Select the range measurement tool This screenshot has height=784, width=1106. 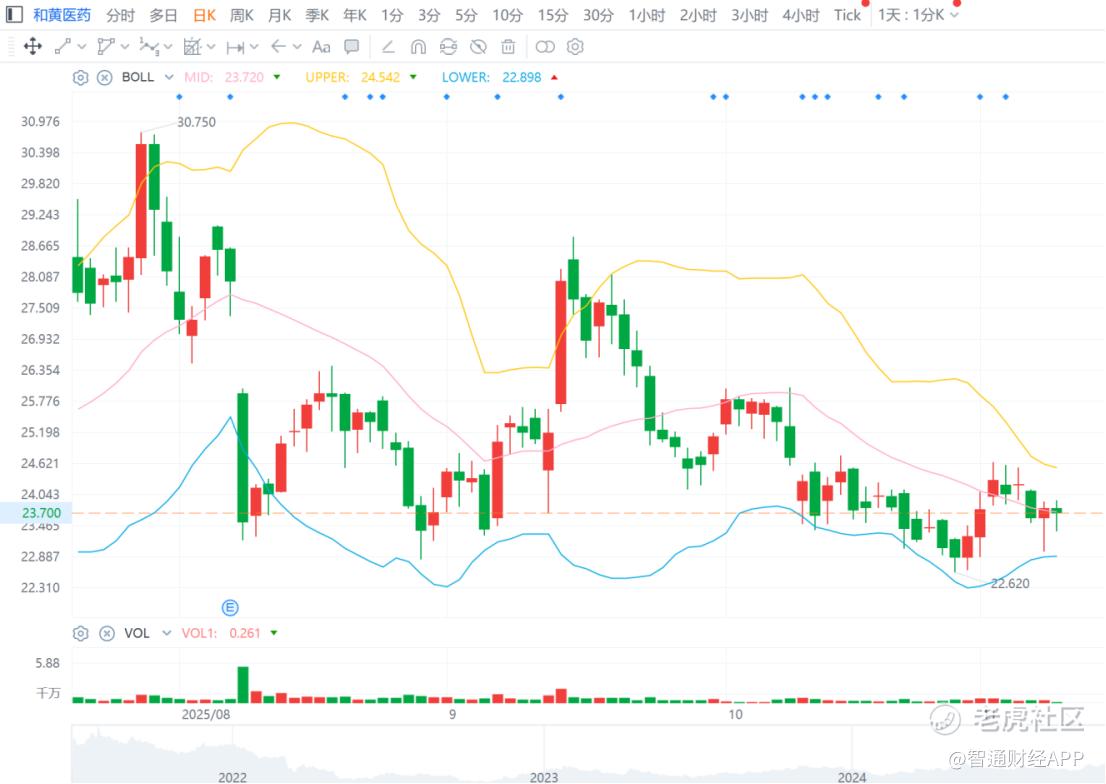pyautogui.click(x=235, y=47)
